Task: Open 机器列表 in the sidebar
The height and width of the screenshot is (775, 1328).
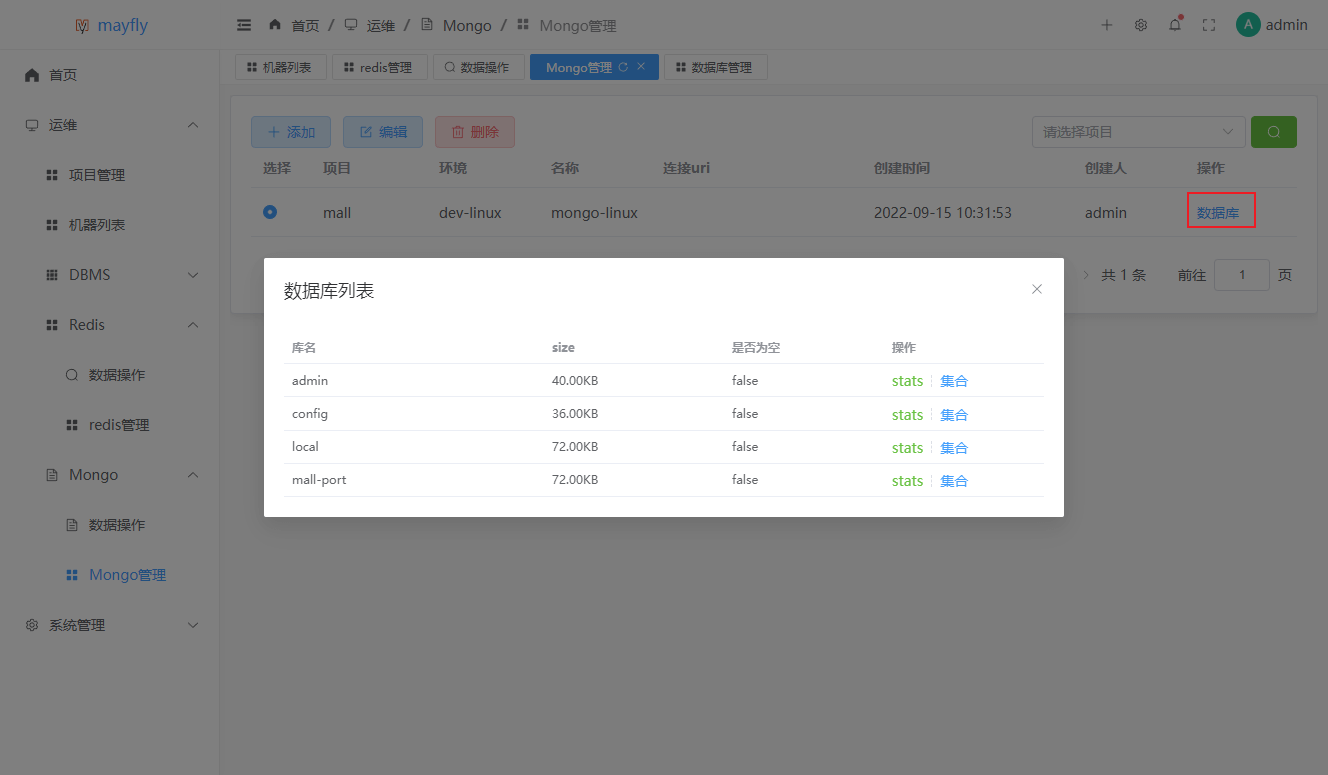Action: point(110,225)
